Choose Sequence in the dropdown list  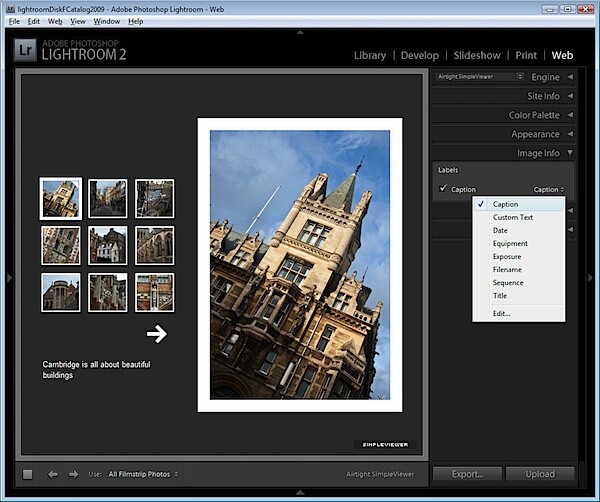coord(519,283)
